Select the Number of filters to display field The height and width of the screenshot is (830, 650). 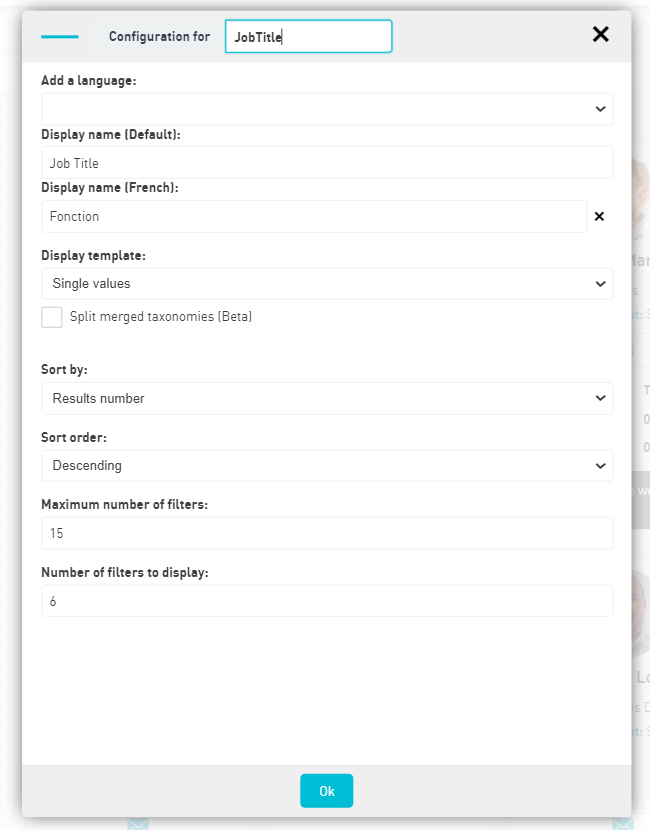pyautogui.click(x=327, y=601)
